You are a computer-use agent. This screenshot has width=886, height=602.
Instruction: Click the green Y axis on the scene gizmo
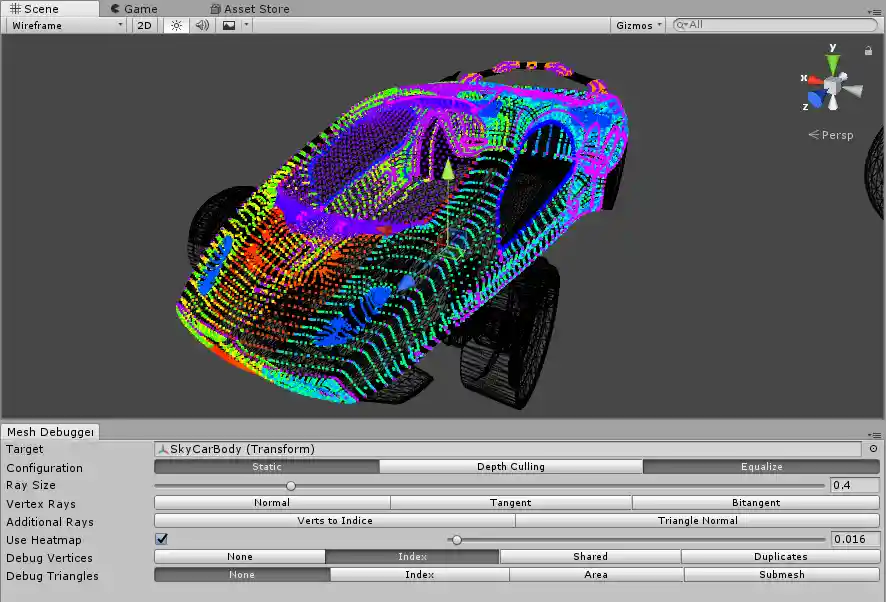(833, 62)
